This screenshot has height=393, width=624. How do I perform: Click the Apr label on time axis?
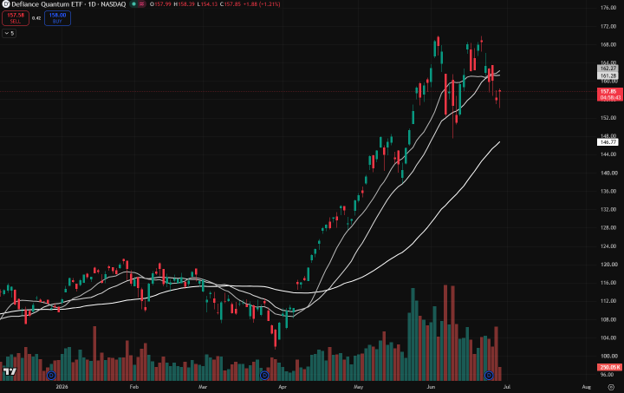[282, 387]
